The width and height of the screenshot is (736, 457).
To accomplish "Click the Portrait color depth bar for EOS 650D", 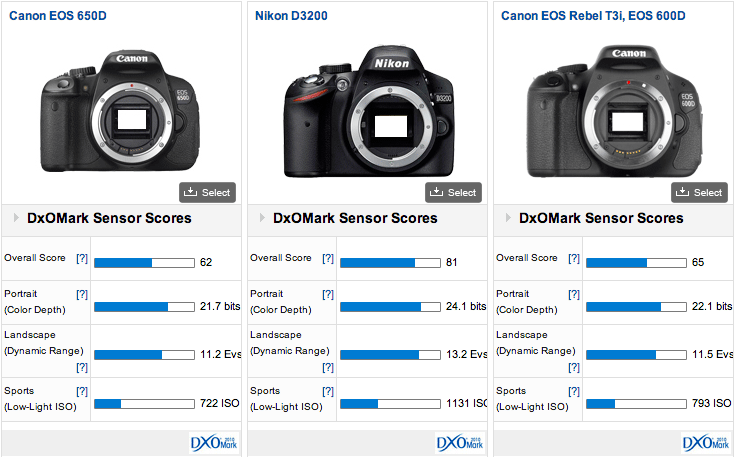I will 145,307.
